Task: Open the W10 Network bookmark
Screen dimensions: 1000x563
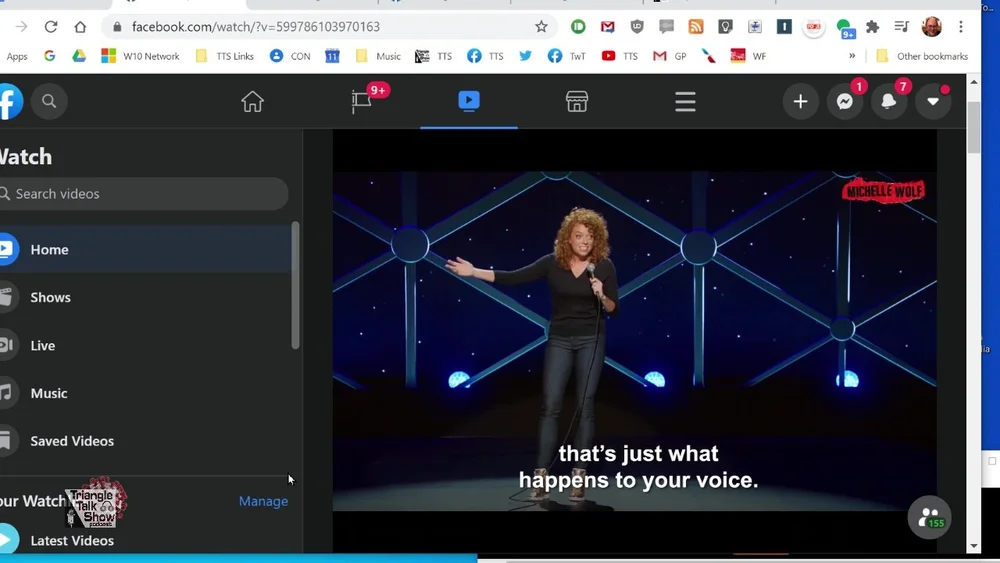Action: 140,56
